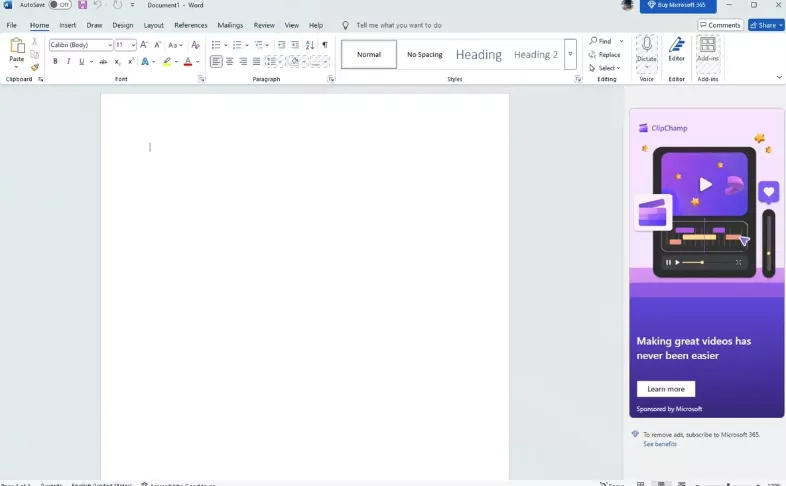Collapse the ribbon with chevron
Image resolution: width=786 pixels, height=486 pixels.
click(x=779, y=77)
